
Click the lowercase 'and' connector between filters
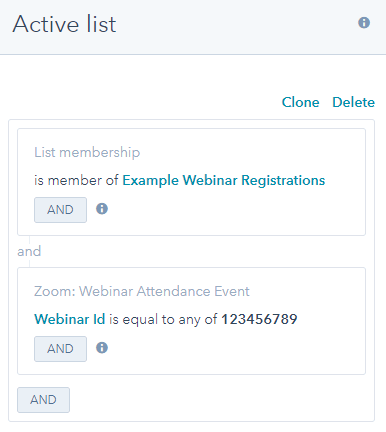click(x=29, y=251)
